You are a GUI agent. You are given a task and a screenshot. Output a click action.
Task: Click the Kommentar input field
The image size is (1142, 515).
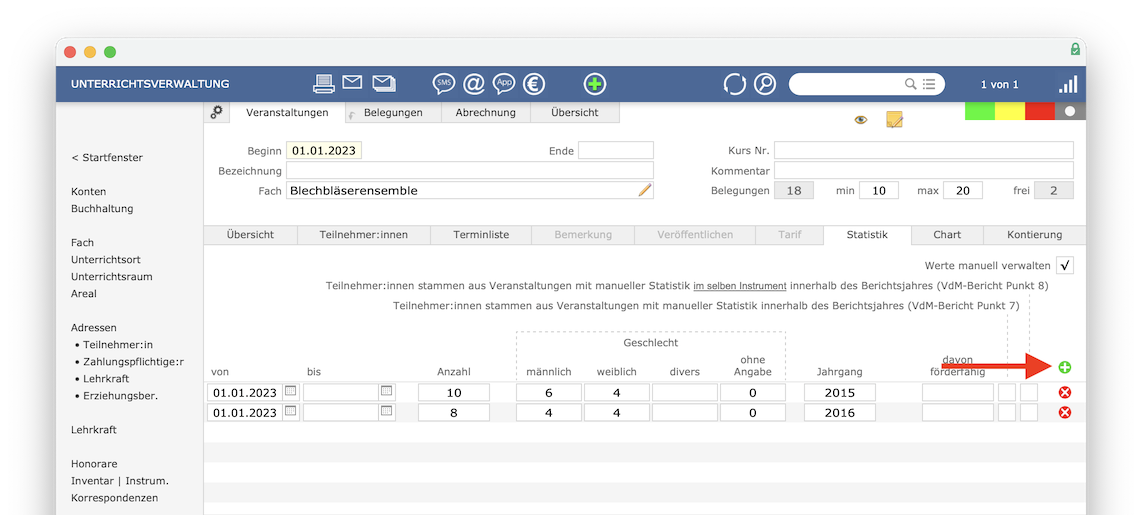tap(924, 170)
